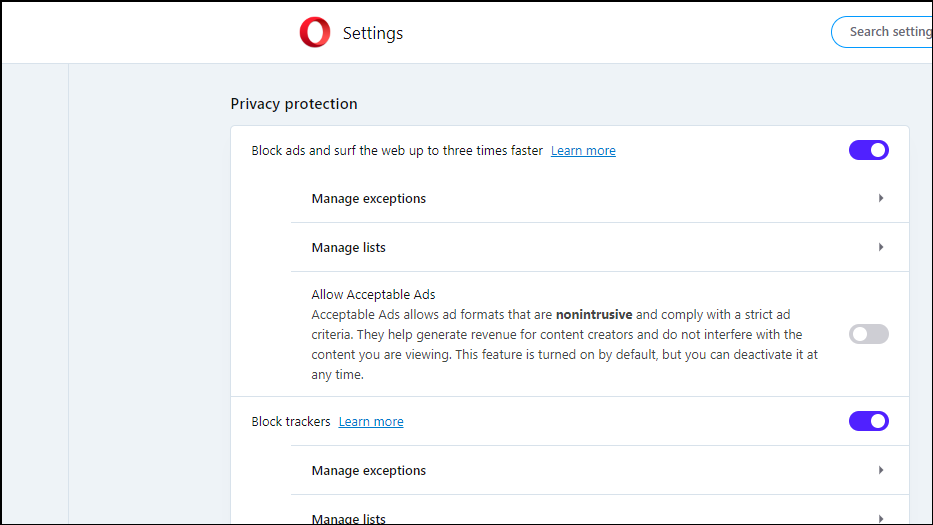Image resolution: width=933 pixels, height=525 pixels.
Task: Click the Settings page title
Action: pos(372,33)
